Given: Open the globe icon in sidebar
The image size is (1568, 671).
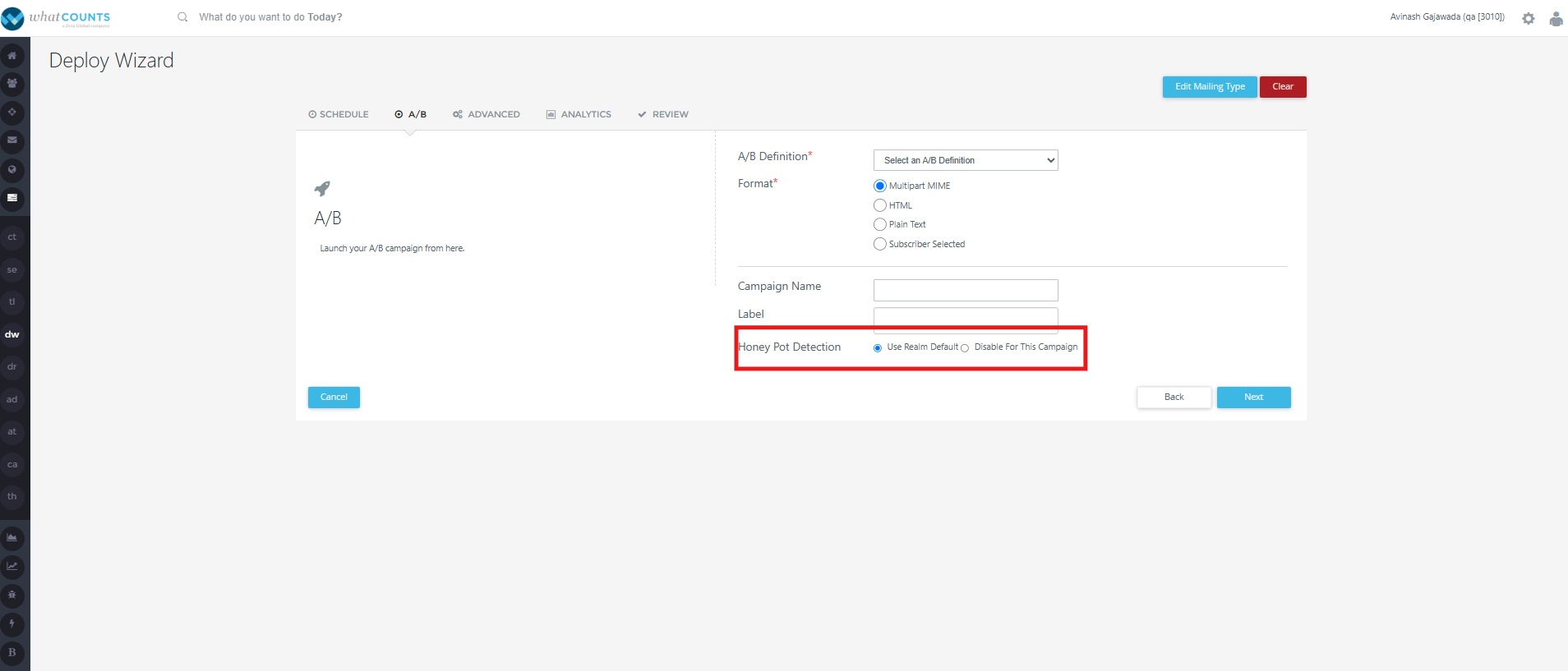Looking at the screenshot, I should point(12,170).
